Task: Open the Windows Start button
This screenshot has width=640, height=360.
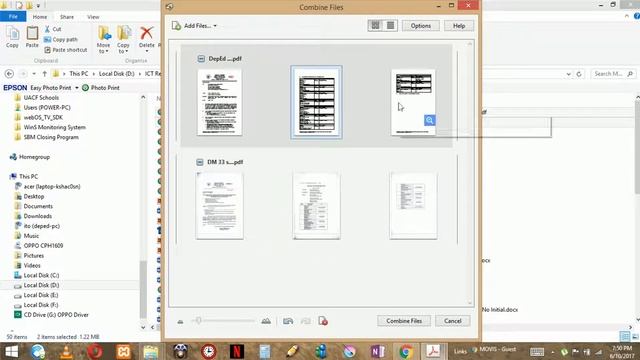Action: [11, 351]
